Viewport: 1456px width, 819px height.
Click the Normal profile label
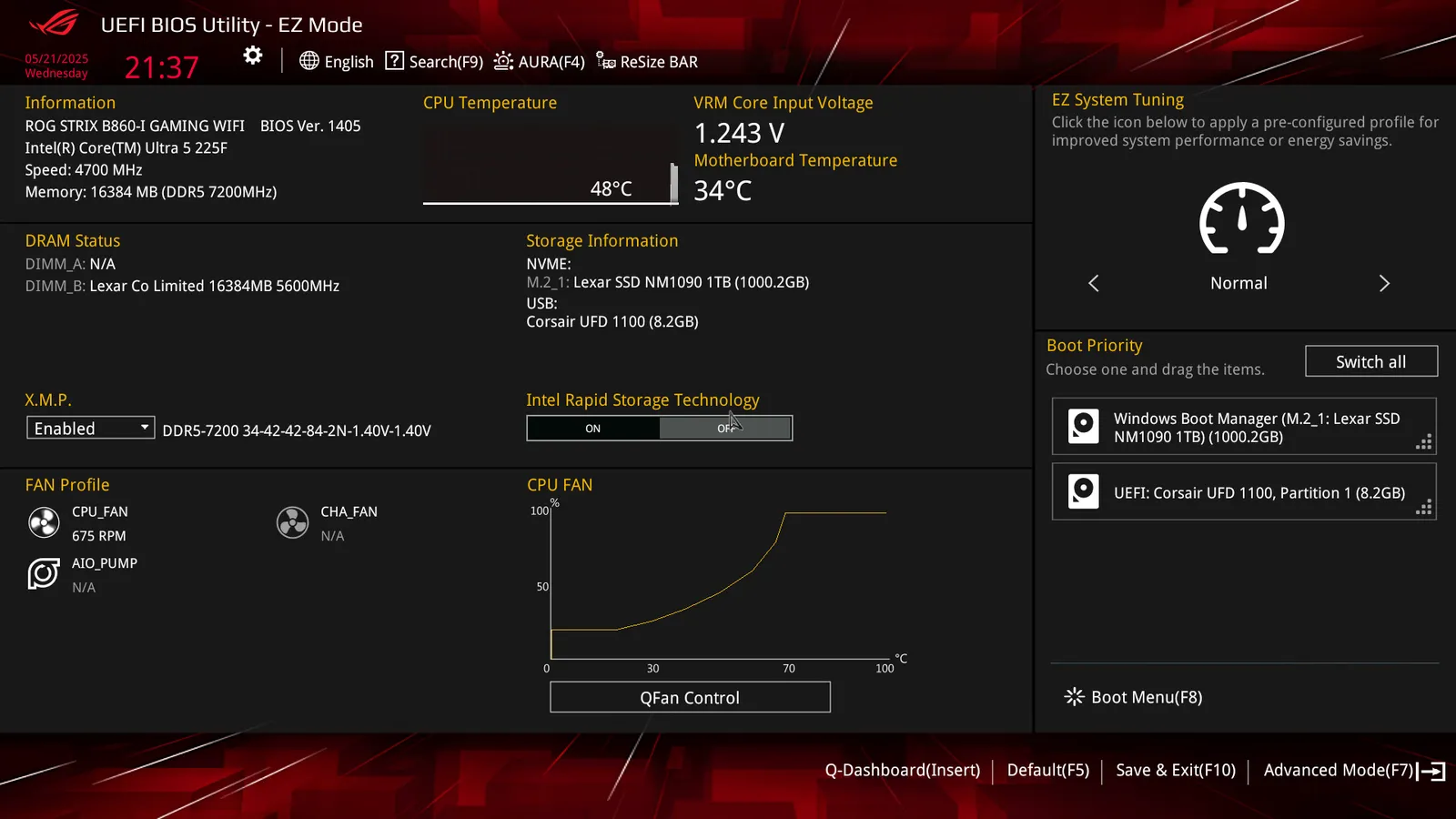pyautogui.click(x=1239, y=283)
